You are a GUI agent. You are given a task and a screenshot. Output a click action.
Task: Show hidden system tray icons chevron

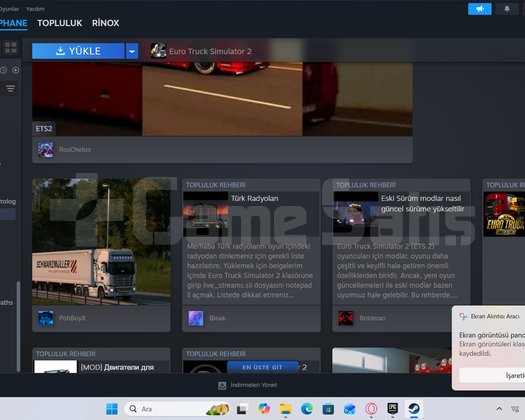pyautogui.click(x=499, y=409)
